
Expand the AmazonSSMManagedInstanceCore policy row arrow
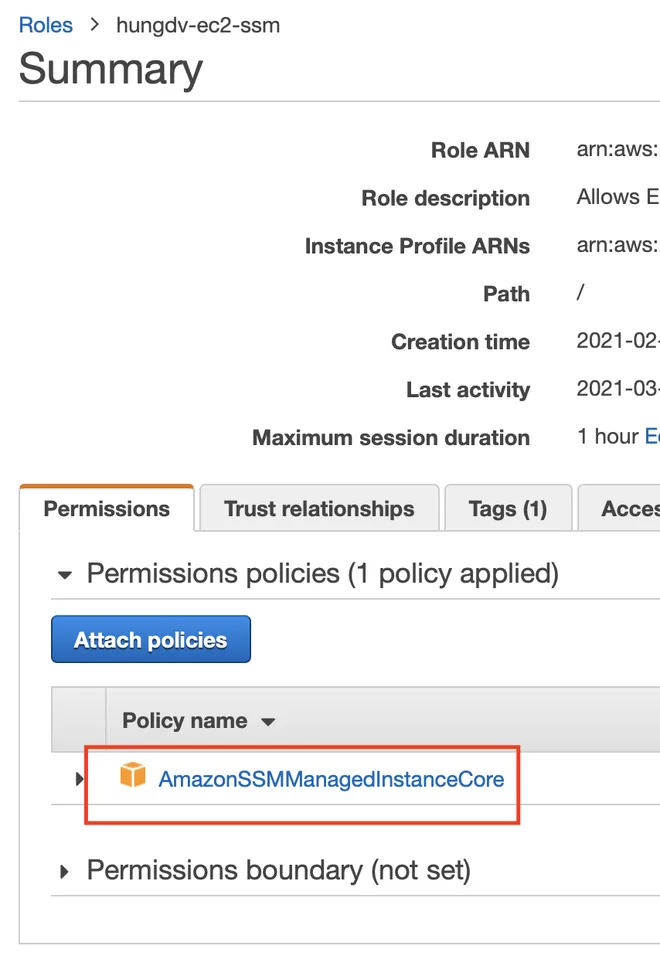coord(79,779)
